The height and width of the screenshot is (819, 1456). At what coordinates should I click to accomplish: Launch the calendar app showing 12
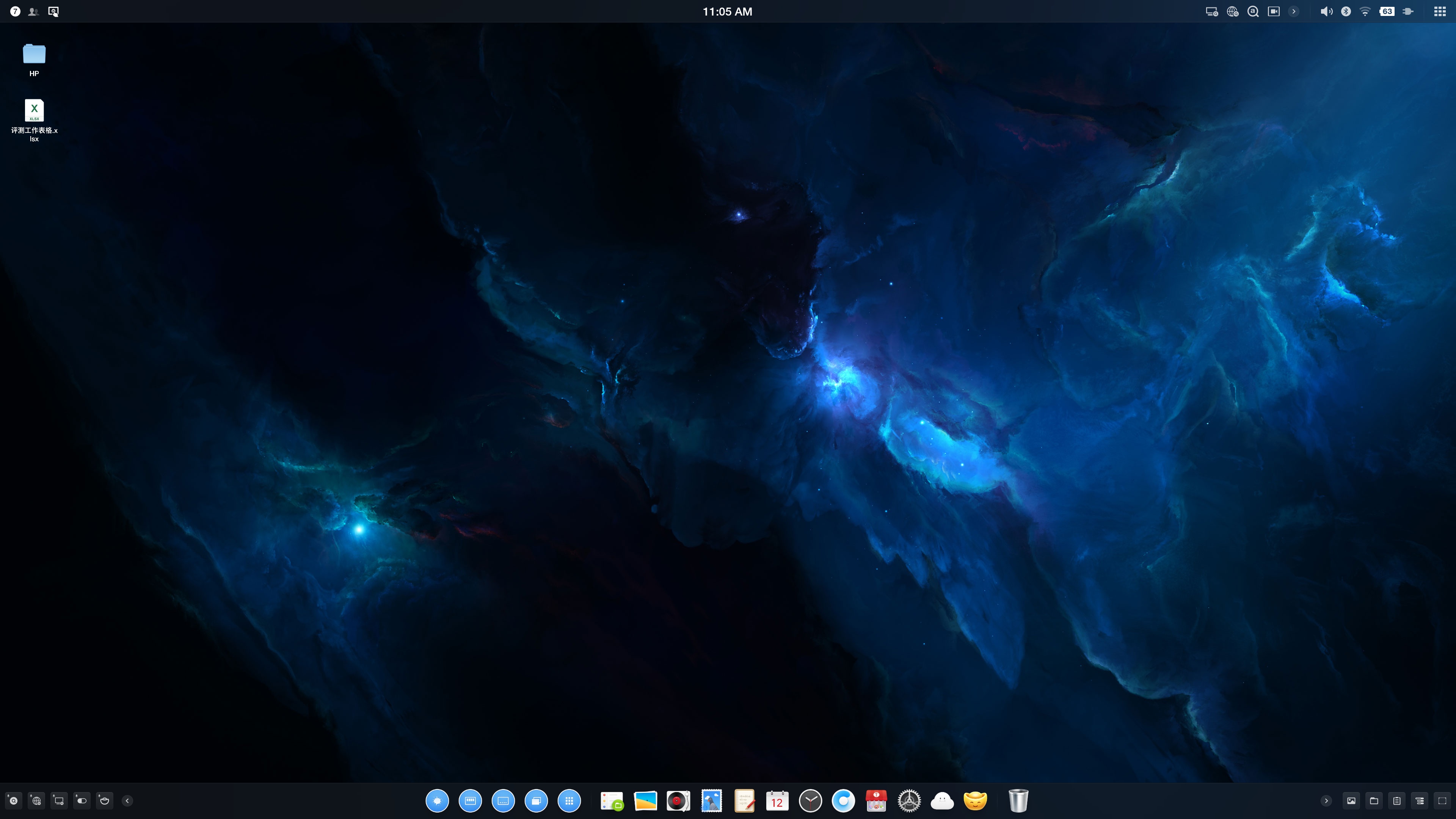pyautogui.click(x=777, y=800)
